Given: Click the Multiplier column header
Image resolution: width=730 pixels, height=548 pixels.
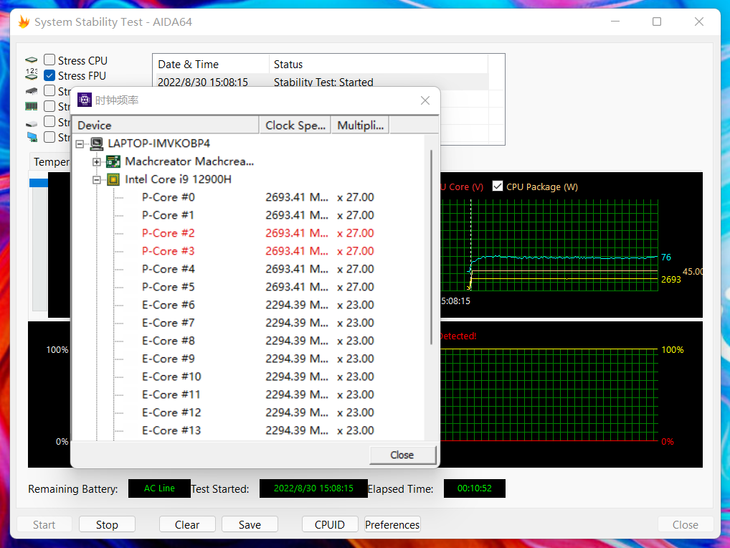Looking at the screenshot, I should [x=360, y=125].
